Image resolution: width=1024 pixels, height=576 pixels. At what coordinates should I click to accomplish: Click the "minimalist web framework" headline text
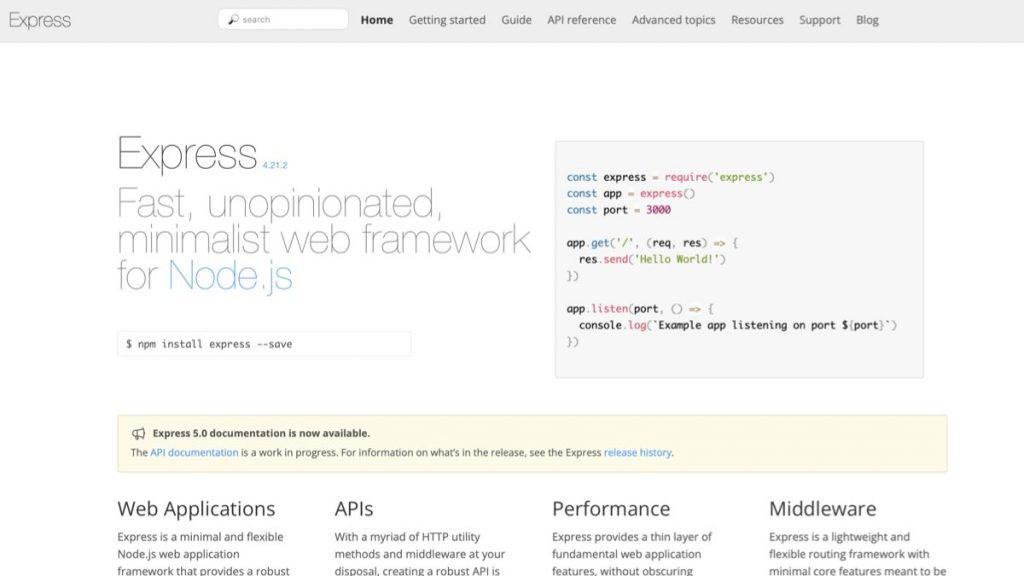[324, 240]
